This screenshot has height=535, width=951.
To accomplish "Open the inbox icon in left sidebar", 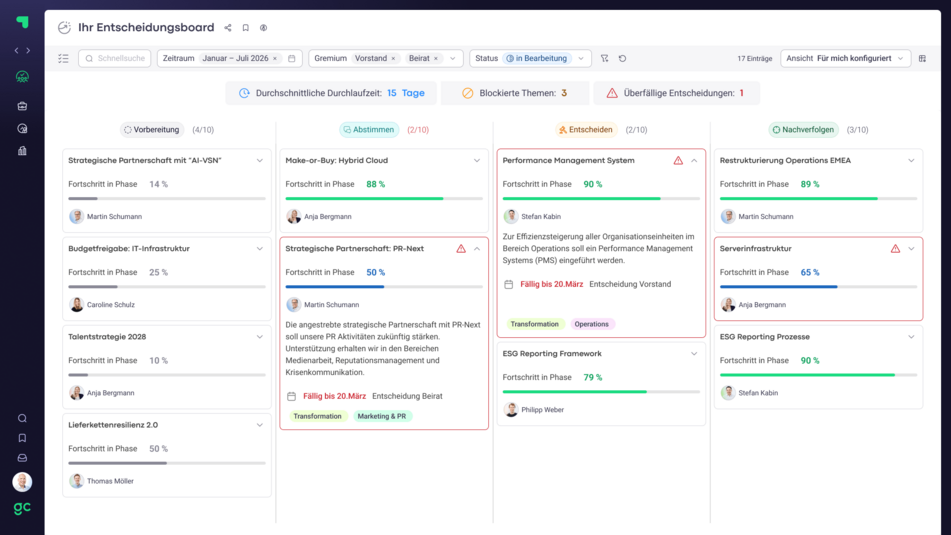I will point(22,458).
